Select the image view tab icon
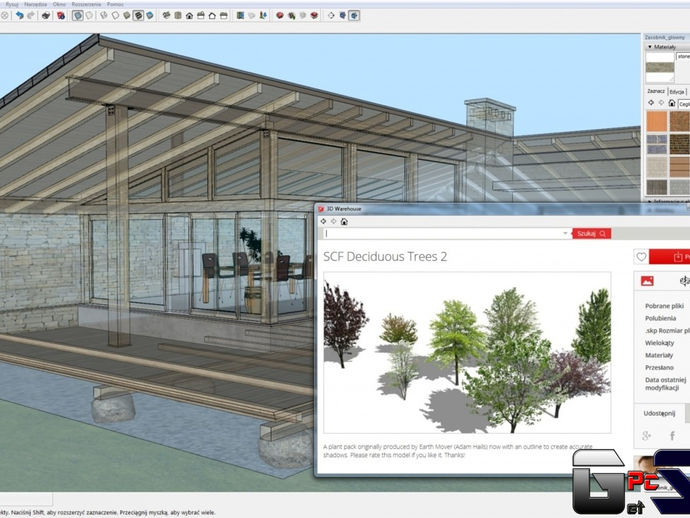Viewport: 690px width, 518px height. point(647,281)
